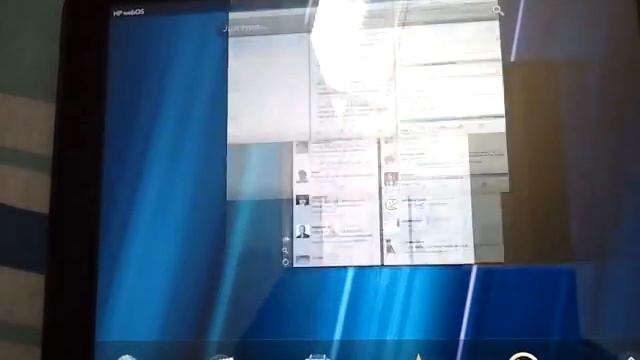The image size is (640, 360).
Task: Click the refresh circle icon on the card's sidebar
Action: (286, 262)
